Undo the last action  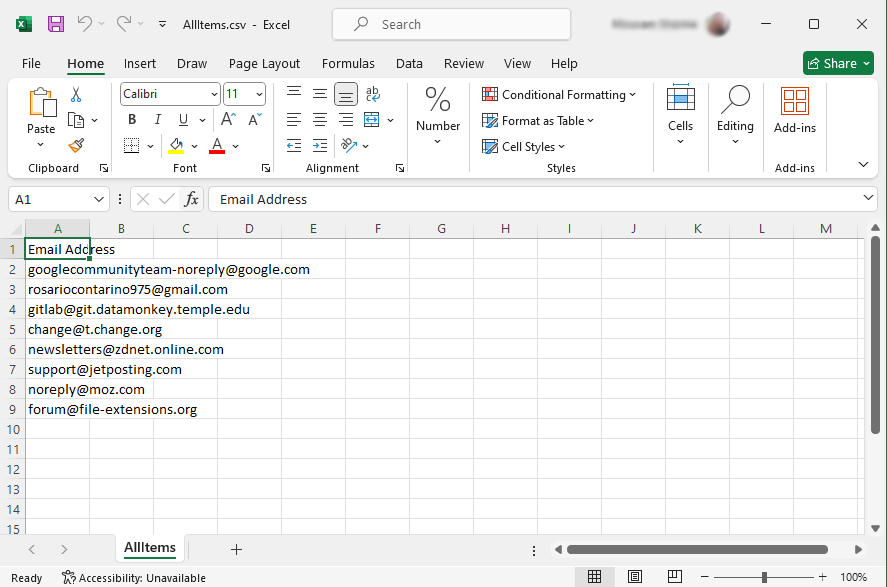coord(85,24)
